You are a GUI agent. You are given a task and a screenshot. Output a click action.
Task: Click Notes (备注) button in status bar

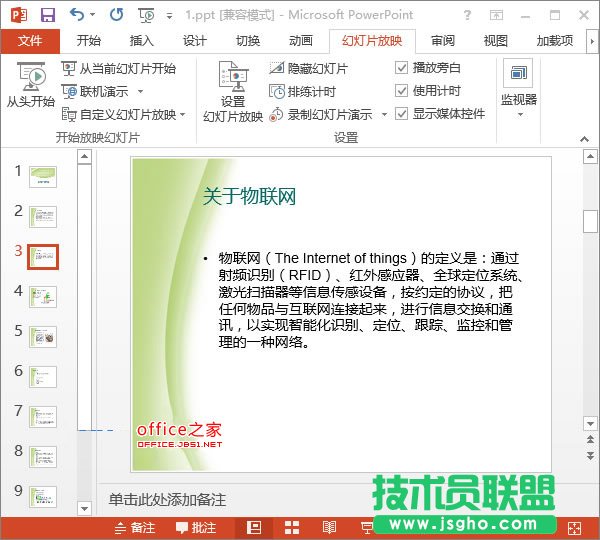(135, 528)
